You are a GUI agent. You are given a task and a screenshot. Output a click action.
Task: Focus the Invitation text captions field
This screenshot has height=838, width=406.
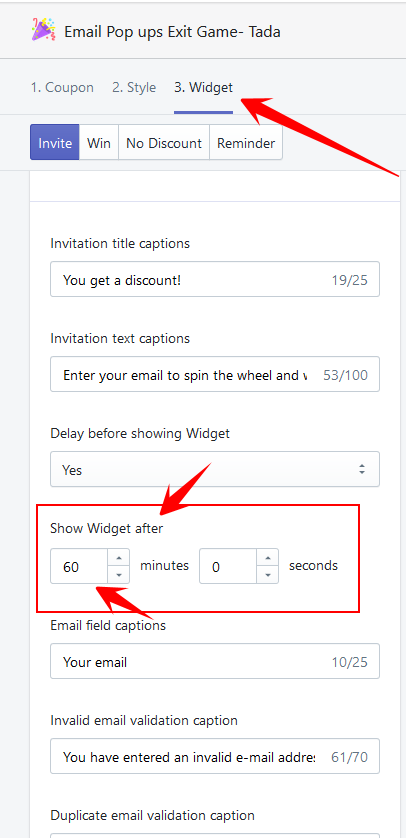coord(215,374)
